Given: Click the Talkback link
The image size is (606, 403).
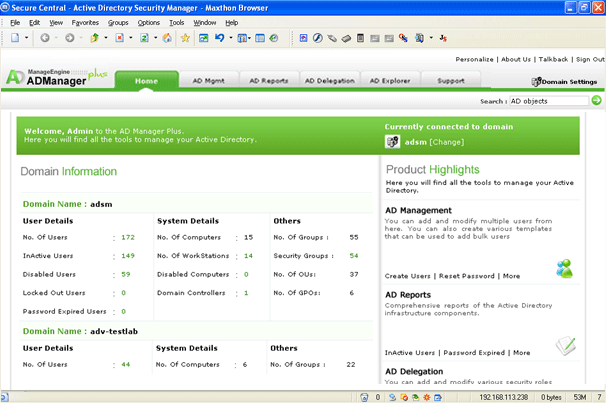Looking at the screenshot, I should pos(553,59).
